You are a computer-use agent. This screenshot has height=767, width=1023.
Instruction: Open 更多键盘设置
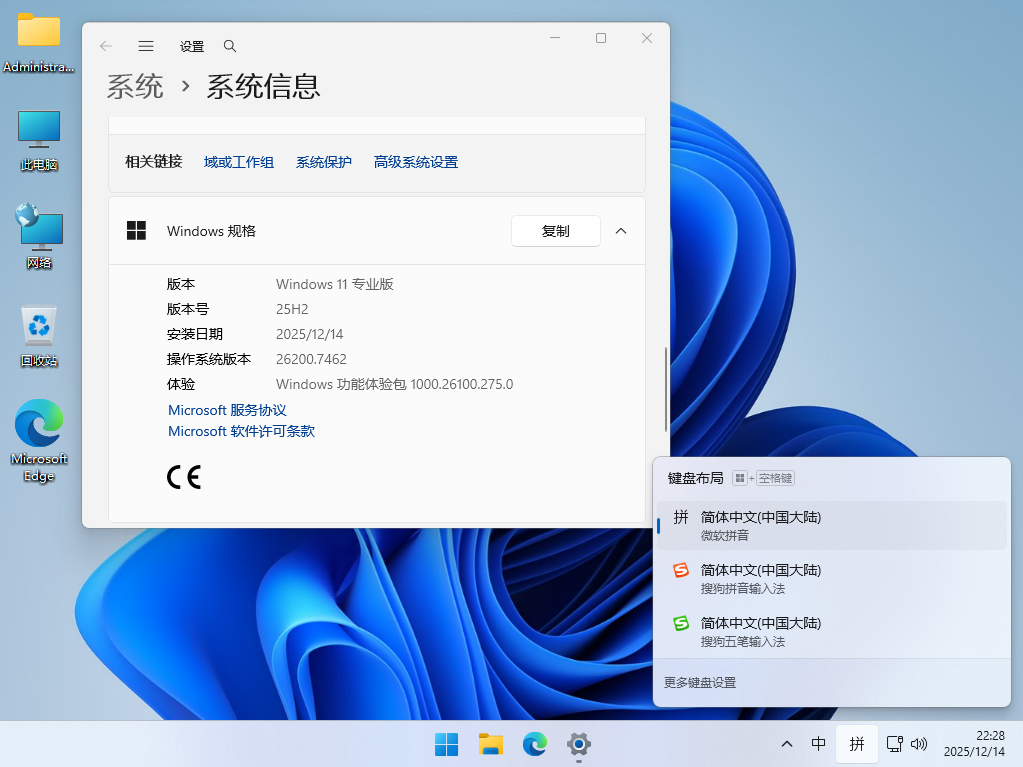(699, 682)
